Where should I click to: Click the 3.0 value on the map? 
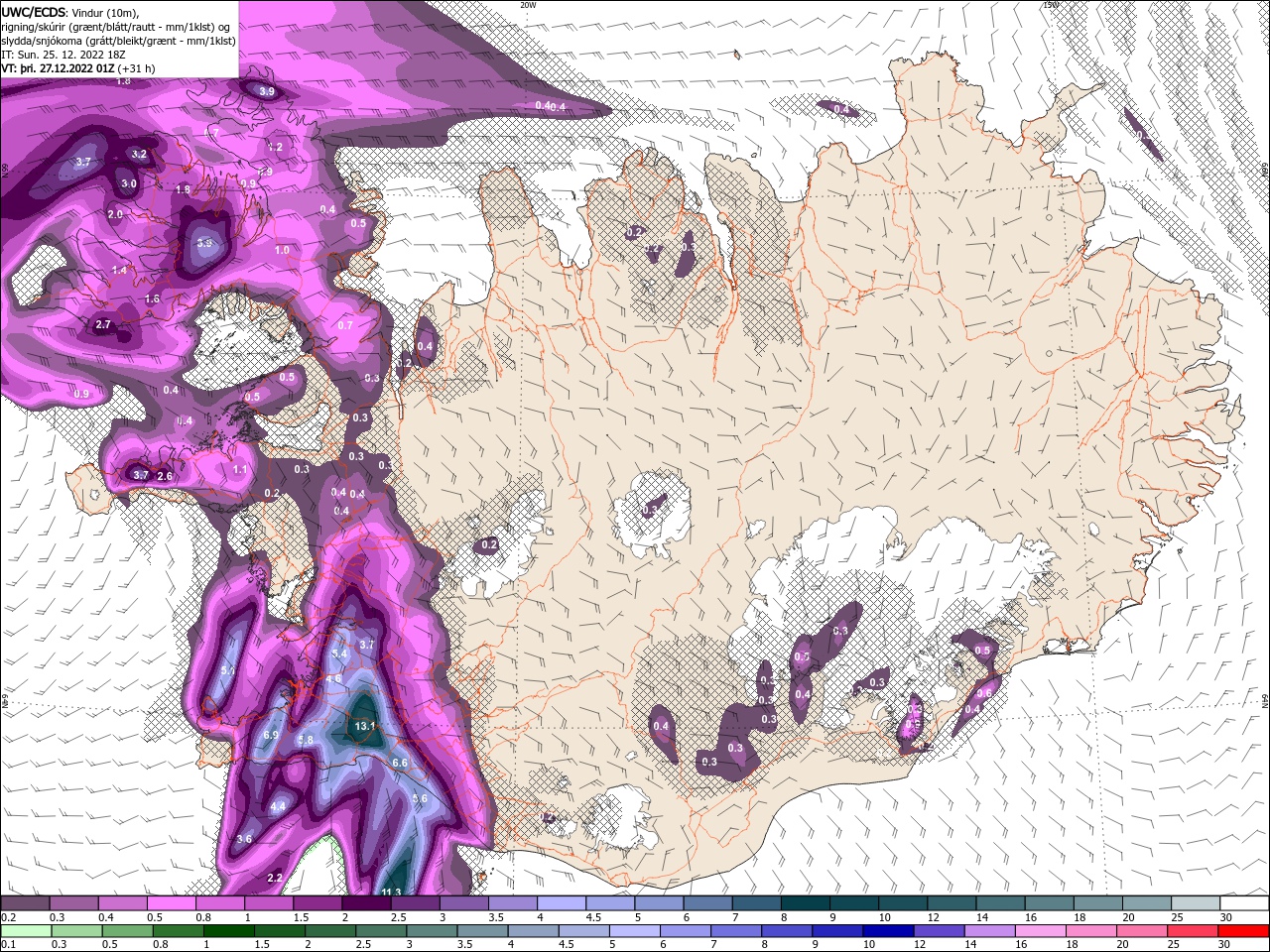(x=129, y=183)
